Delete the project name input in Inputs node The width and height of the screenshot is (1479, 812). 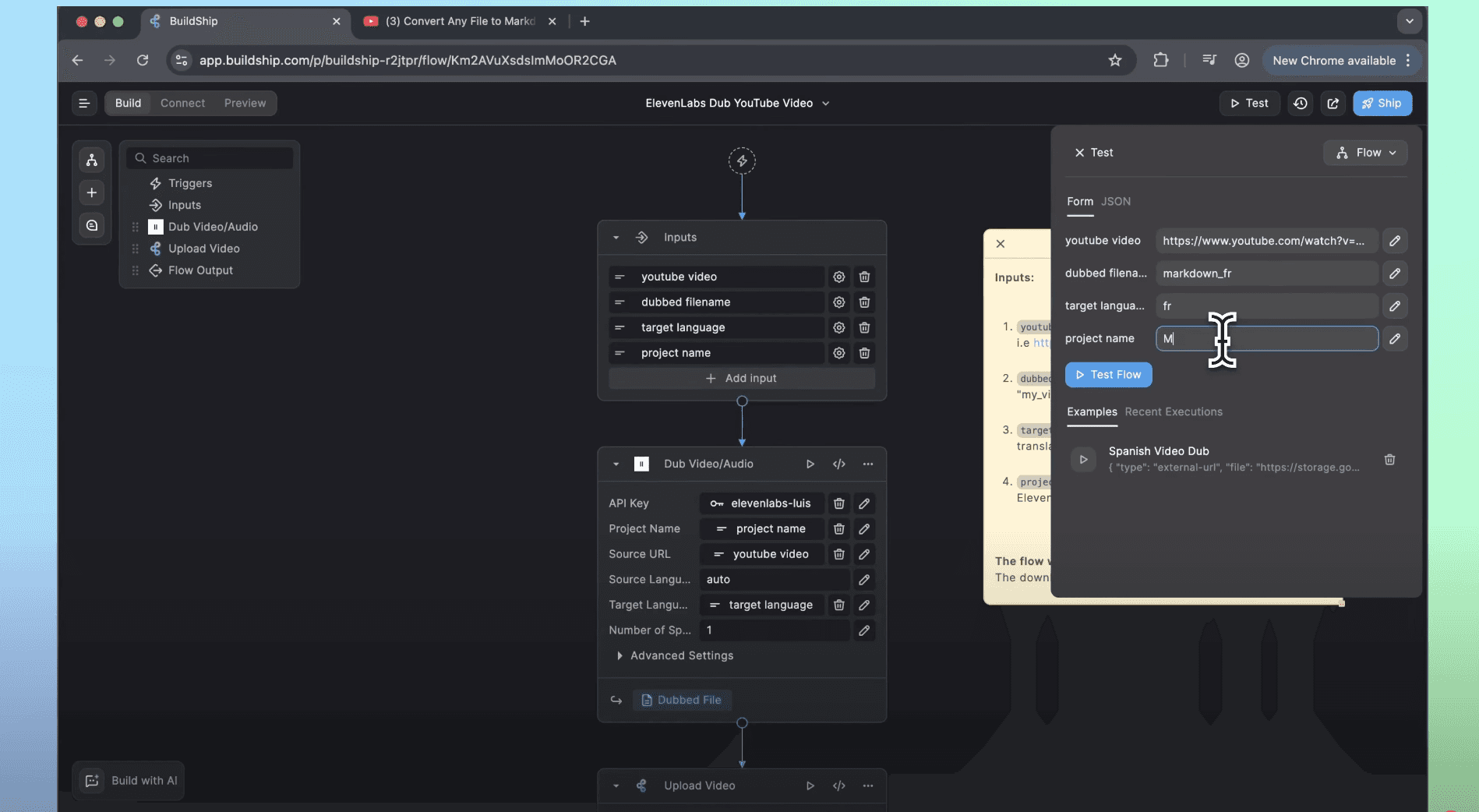[x=864, y=353]
